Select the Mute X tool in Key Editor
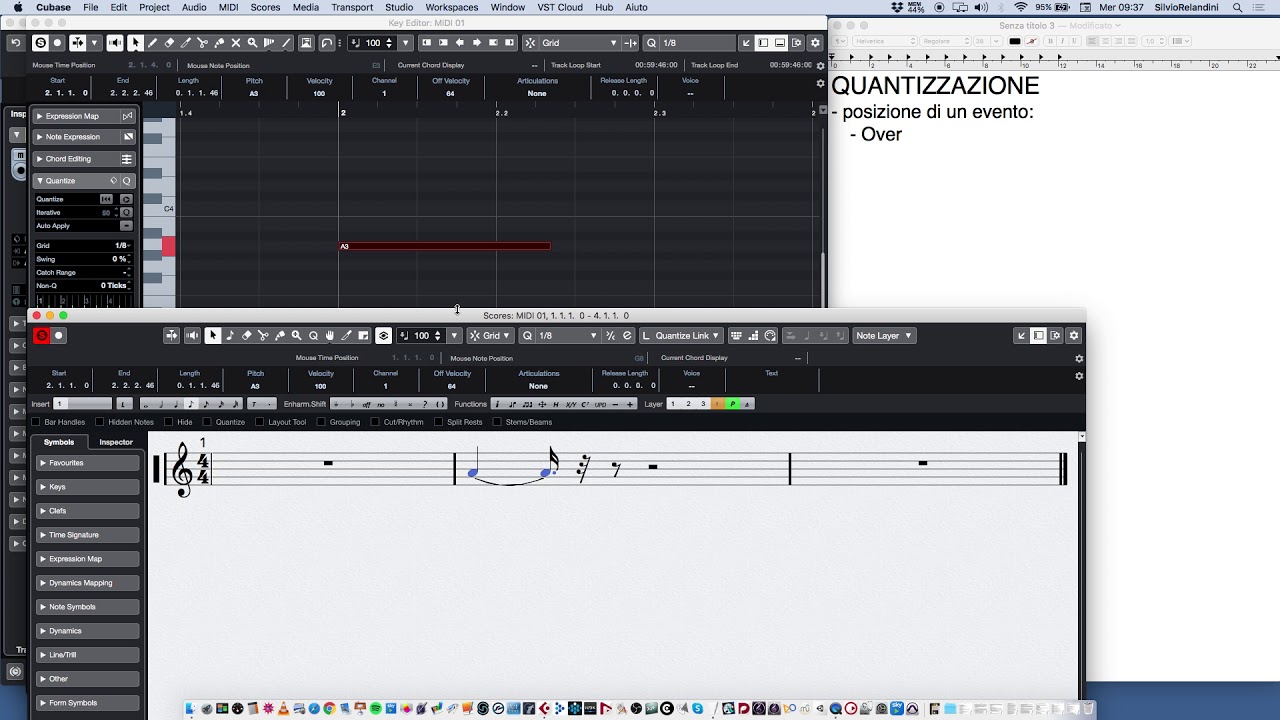 point(235,43)
